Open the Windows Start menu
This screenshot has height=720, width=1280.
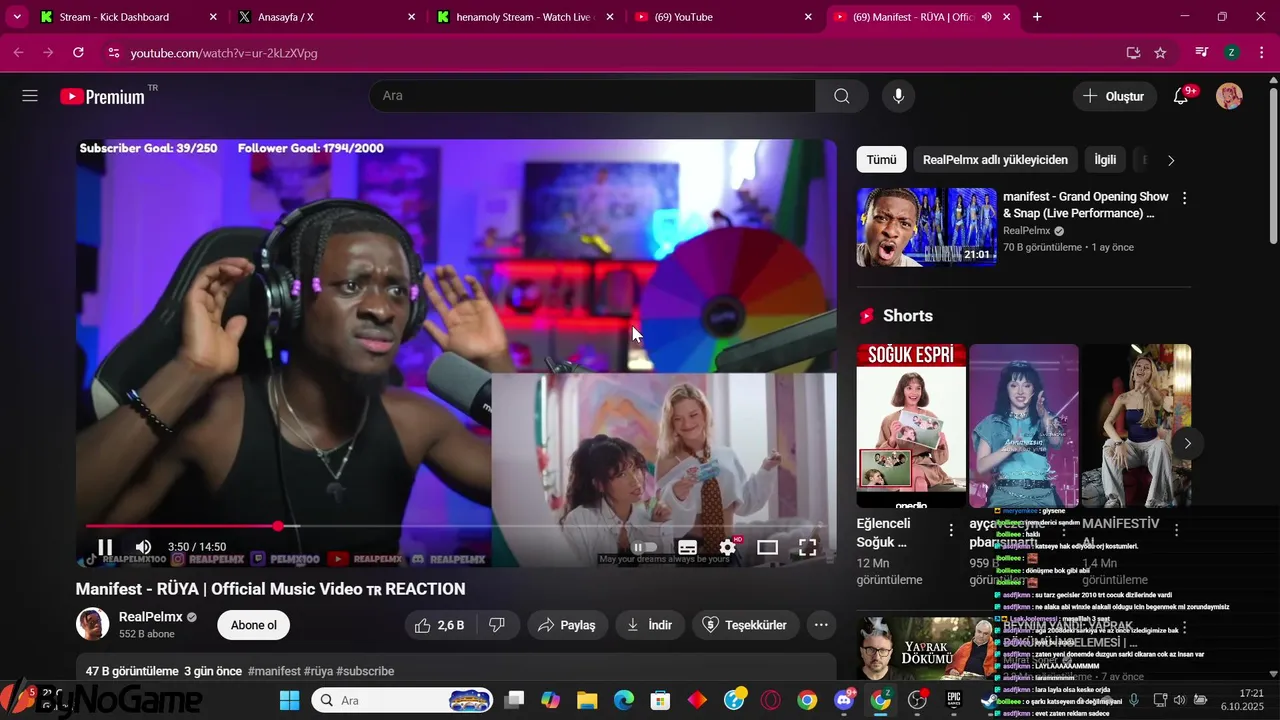(290, 700)
